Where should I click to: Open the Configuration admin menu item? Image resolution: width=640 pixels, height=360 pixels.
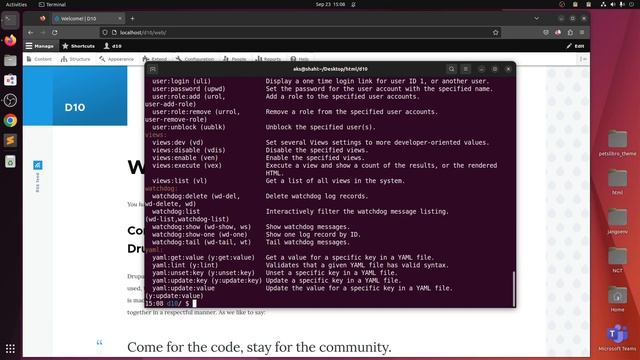tap(195, 59)
